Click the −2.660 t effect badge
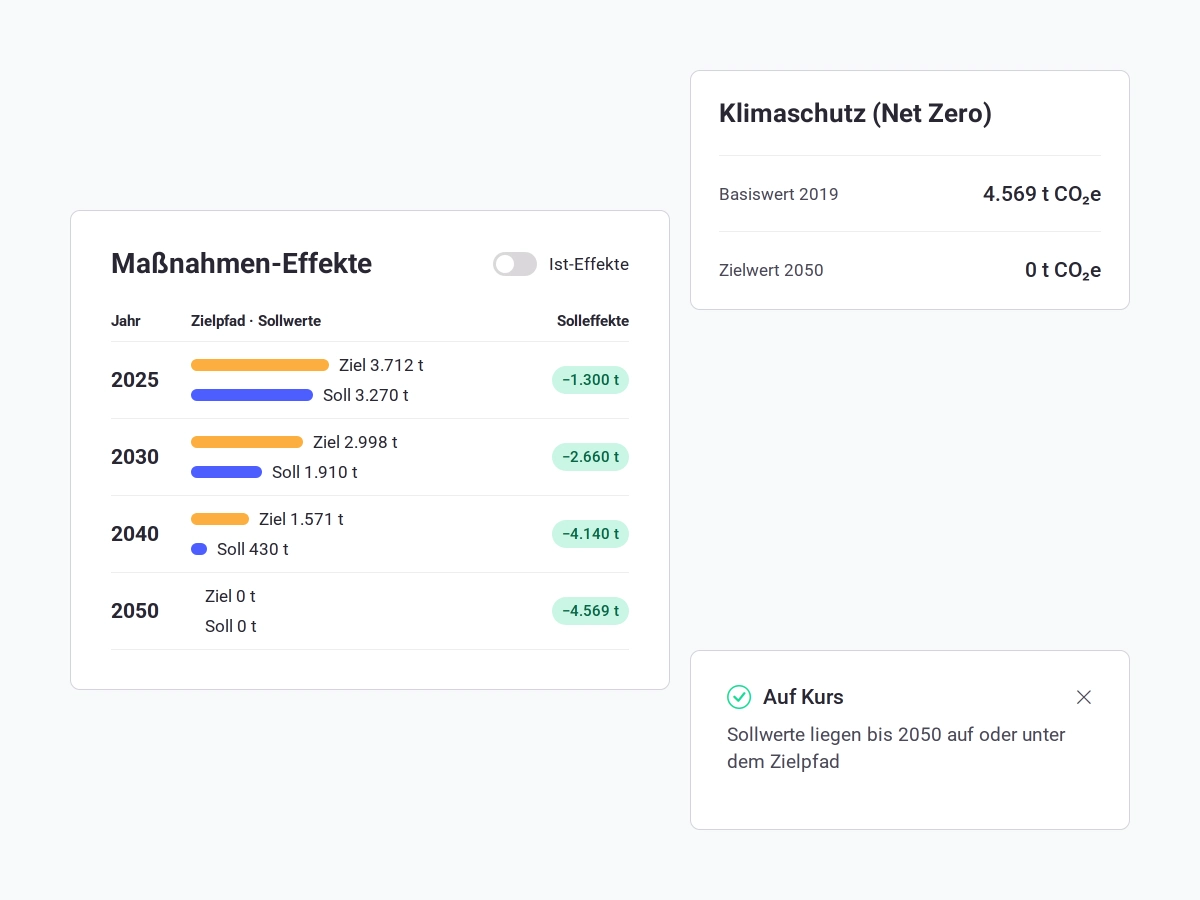Screen dimensions: 1200x900 590,457
